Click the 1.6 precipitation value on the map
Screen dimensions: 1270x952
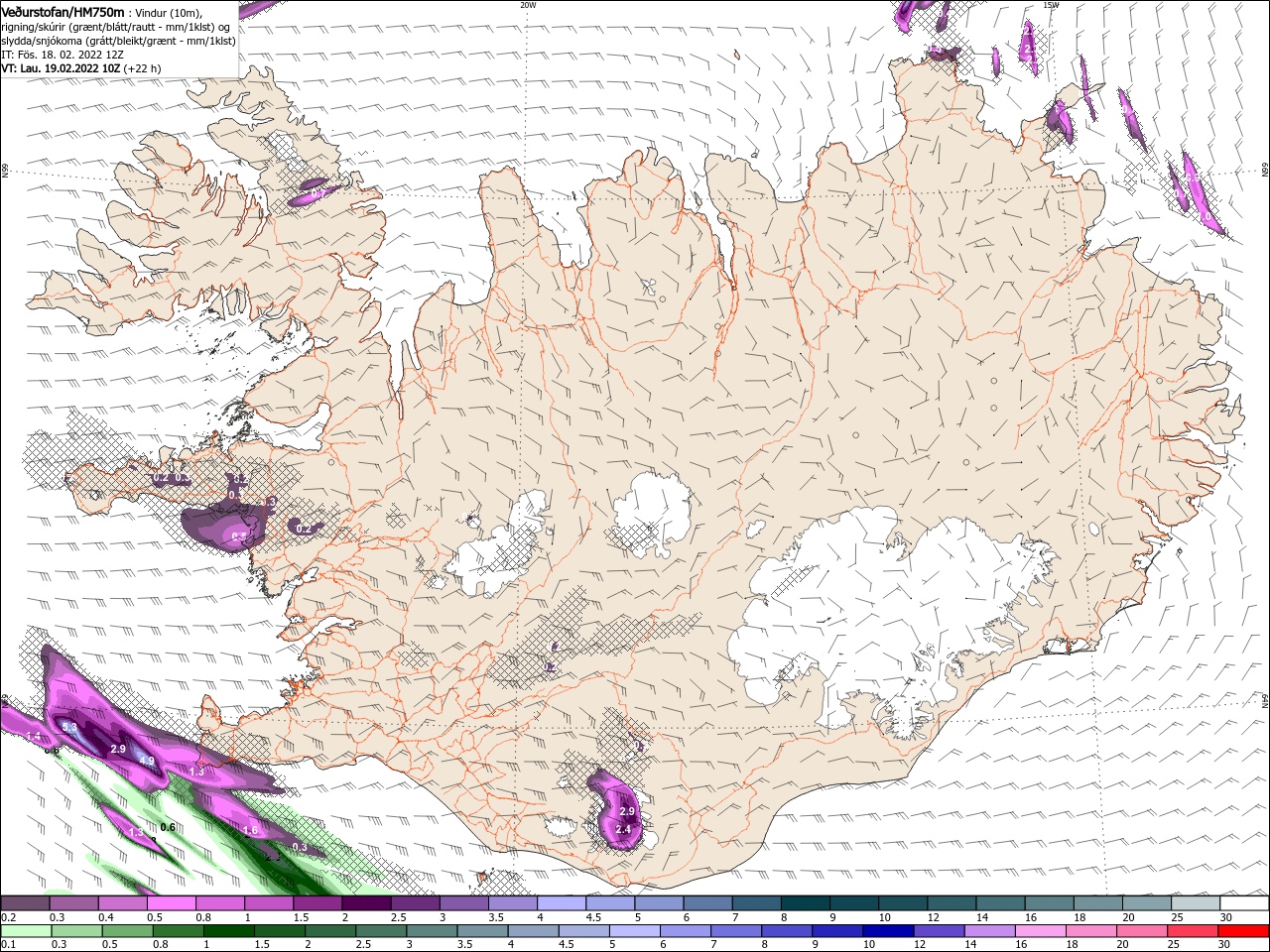250,831
